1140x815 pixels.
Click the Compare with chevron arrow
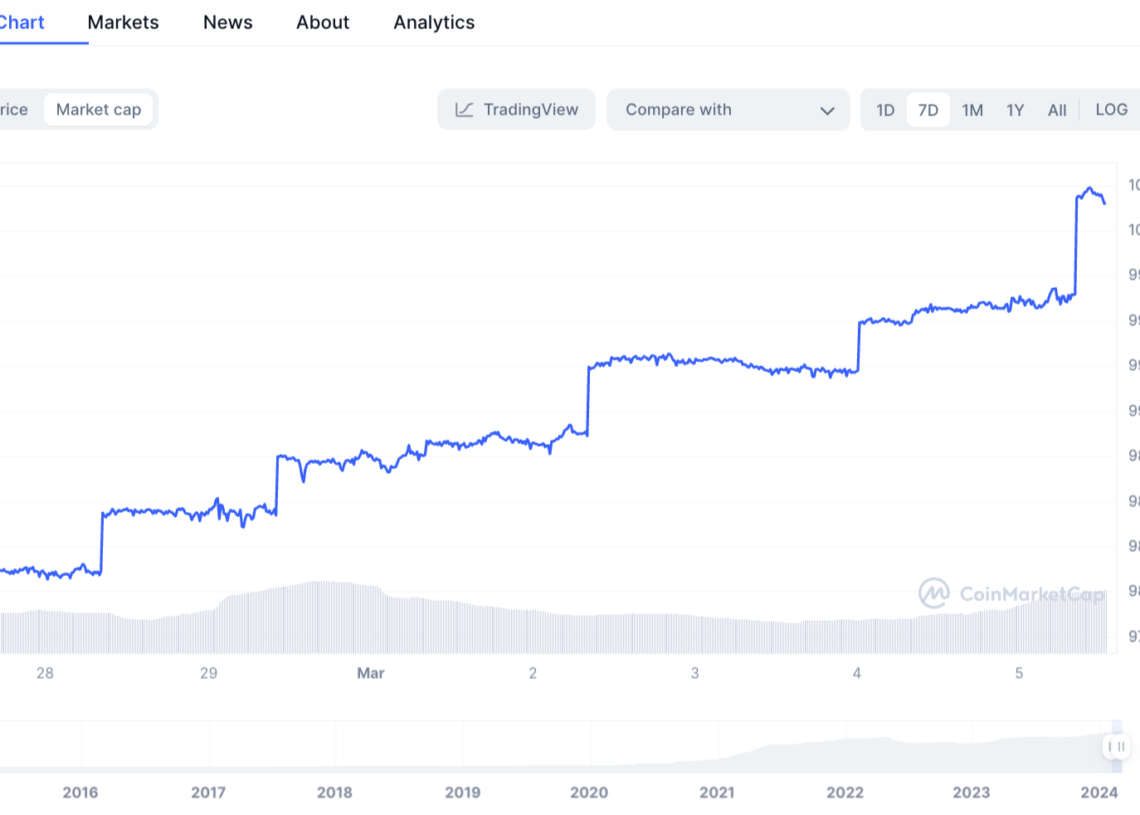[x=827, y=111]
